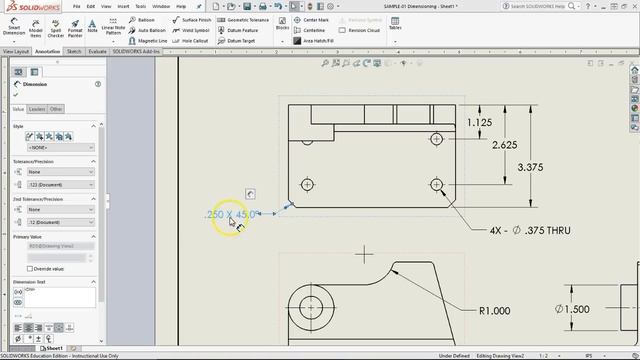640x360 pixels.
Task: Open Geometric Tolerance tool
Action: pyautogui.click(x=243, y=20)
